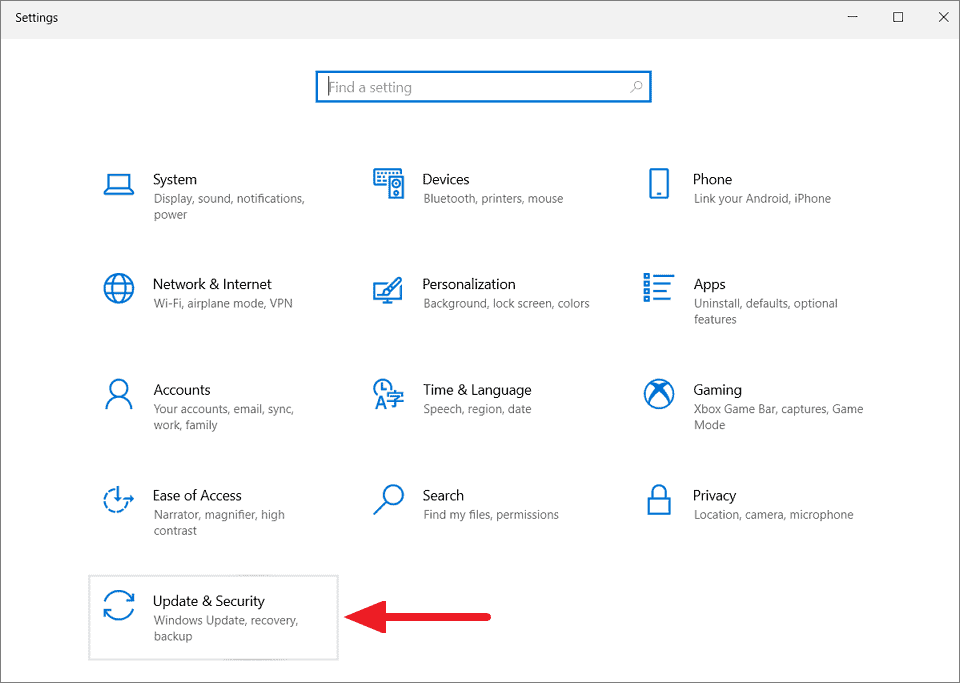Minimize the Settings window
The image size is (960, 683).
tap(852, 17)
